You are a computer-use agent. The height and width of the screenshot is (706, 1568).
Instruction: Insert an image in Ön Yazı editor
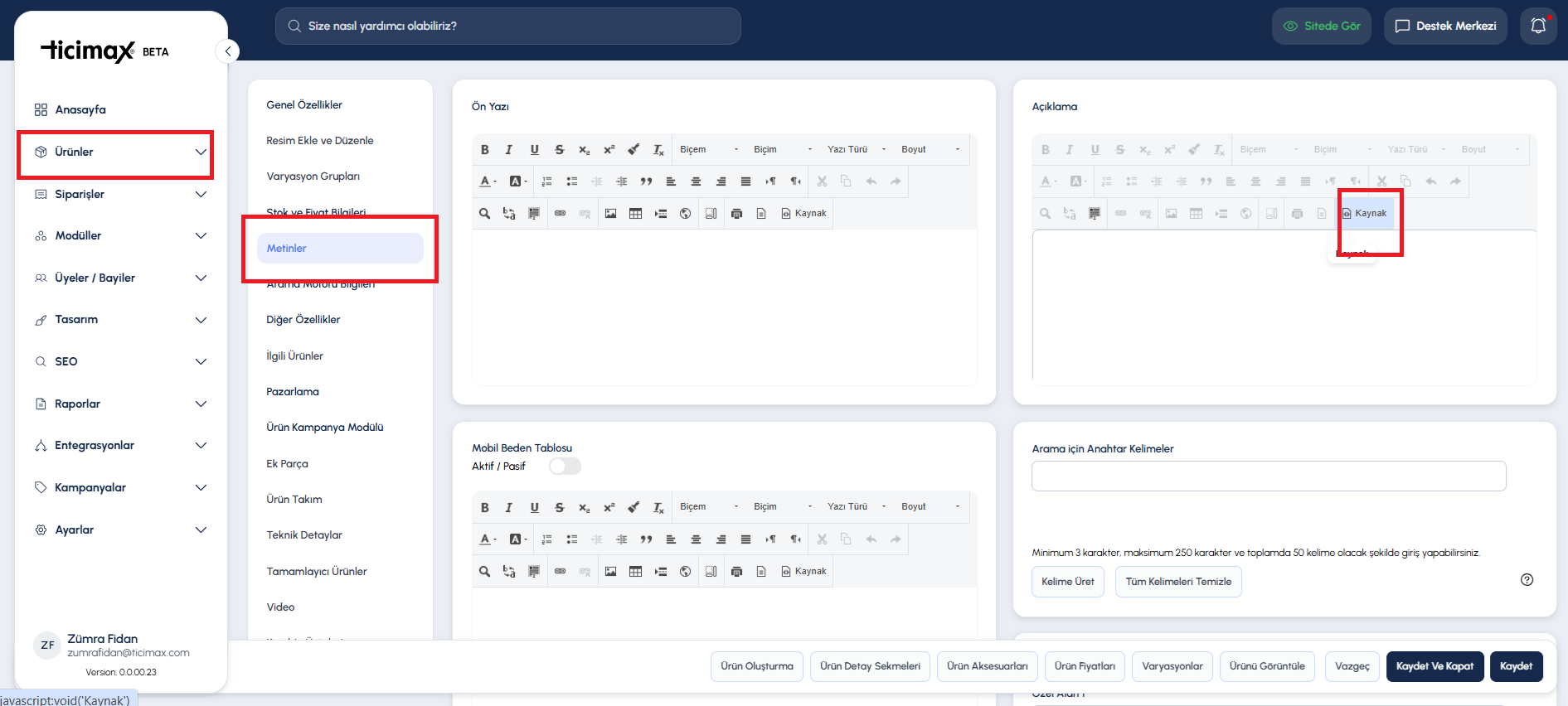(x=610, y=214)
